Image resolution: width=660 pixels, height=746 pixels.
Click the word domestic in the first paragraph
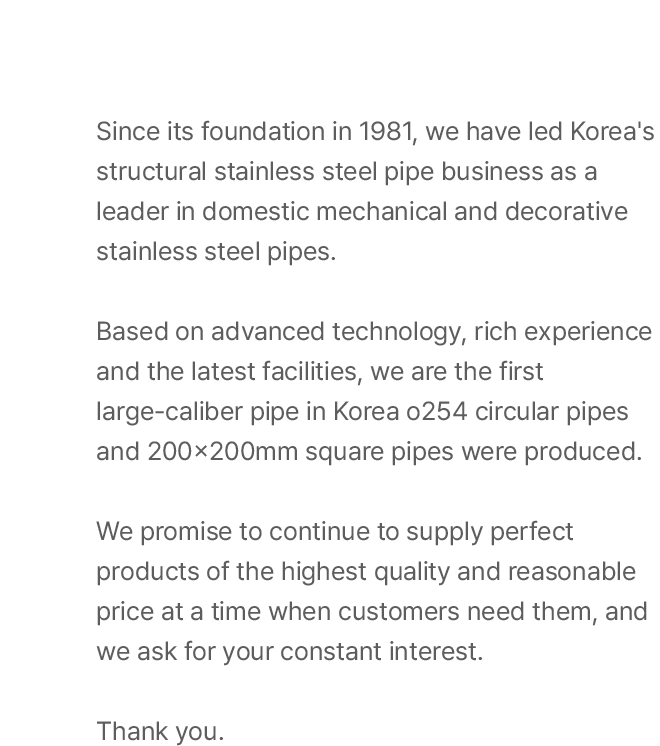pos(256,211)
